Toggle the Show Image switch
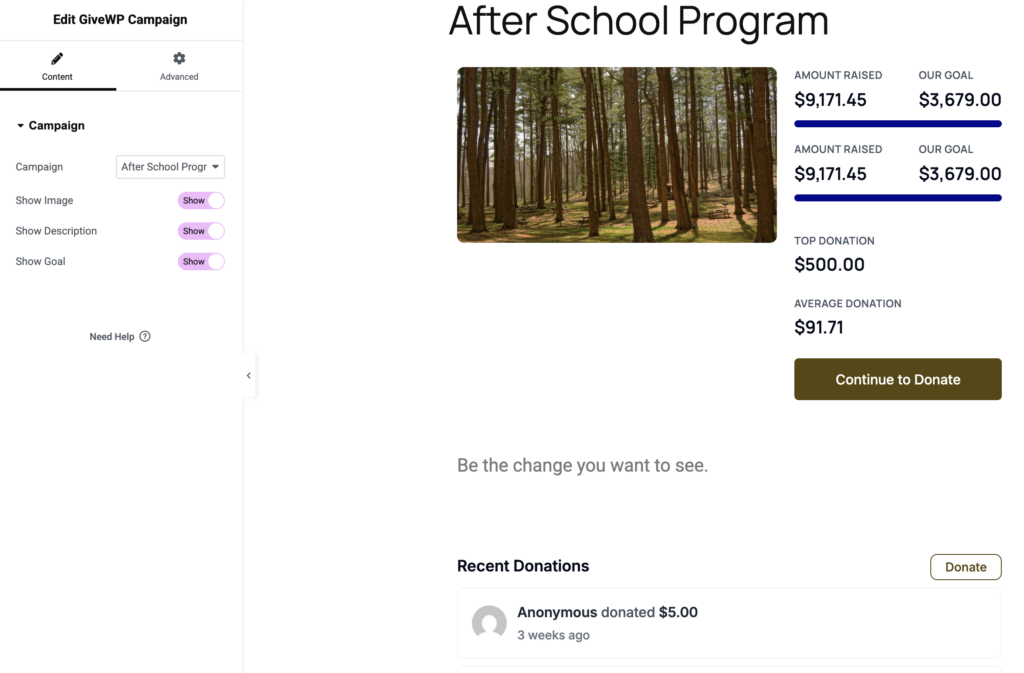Image resolution: width=1024 pixels, height=673 pixels. point(201,200)
